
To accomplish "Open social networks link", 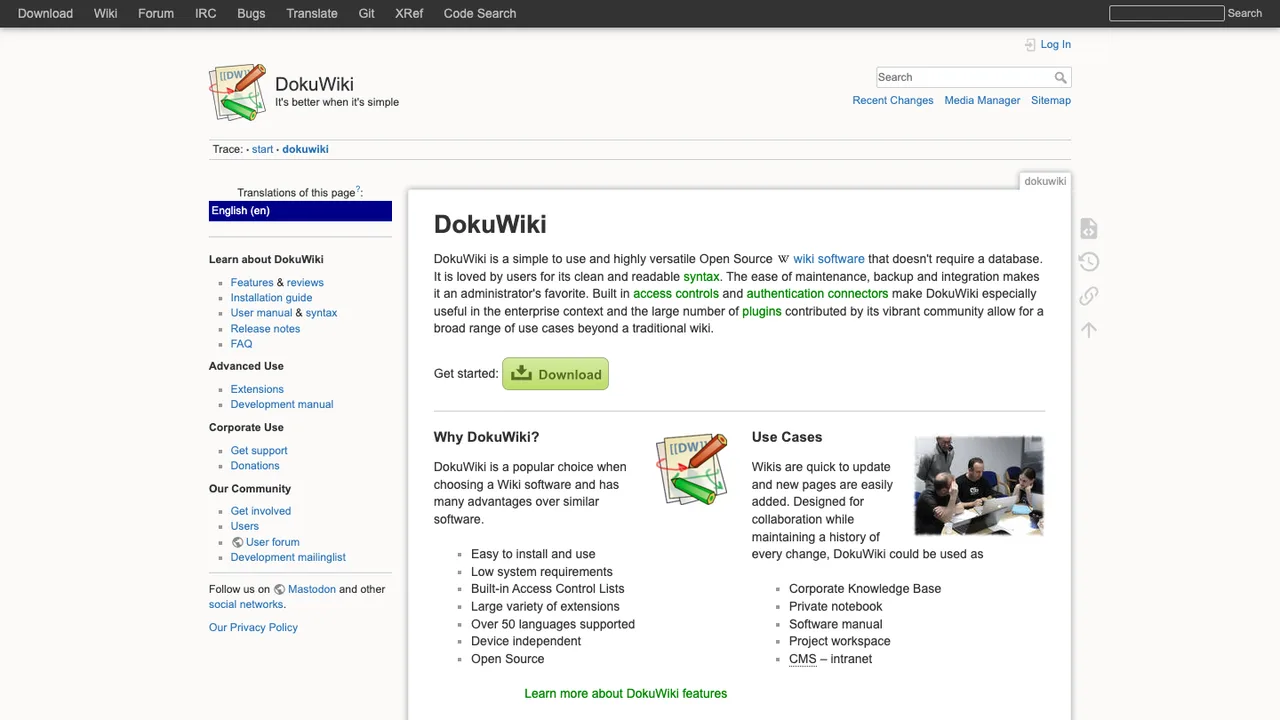I will point(246,604).
